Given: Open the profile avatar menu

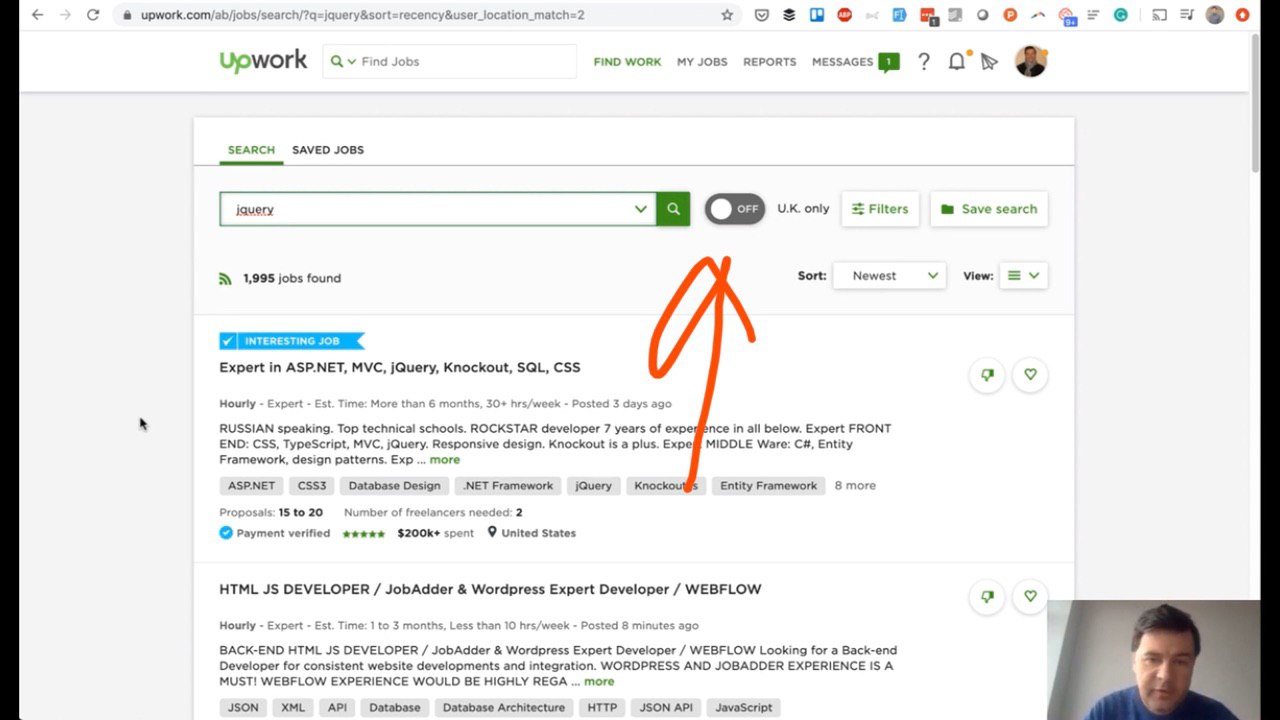Looking at the screenshot, I should (x=1030, y=61).
